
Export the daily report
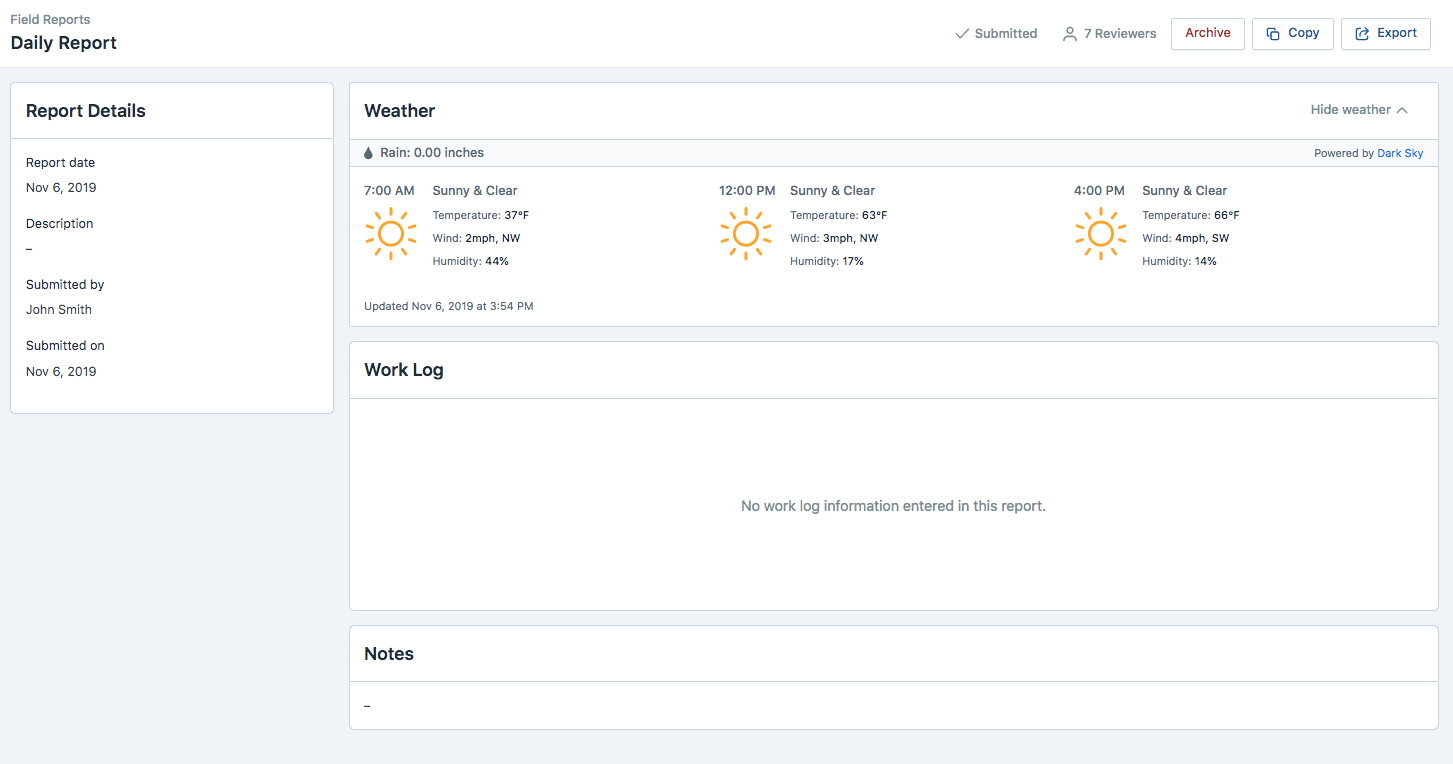click(x=1386, y=33)
